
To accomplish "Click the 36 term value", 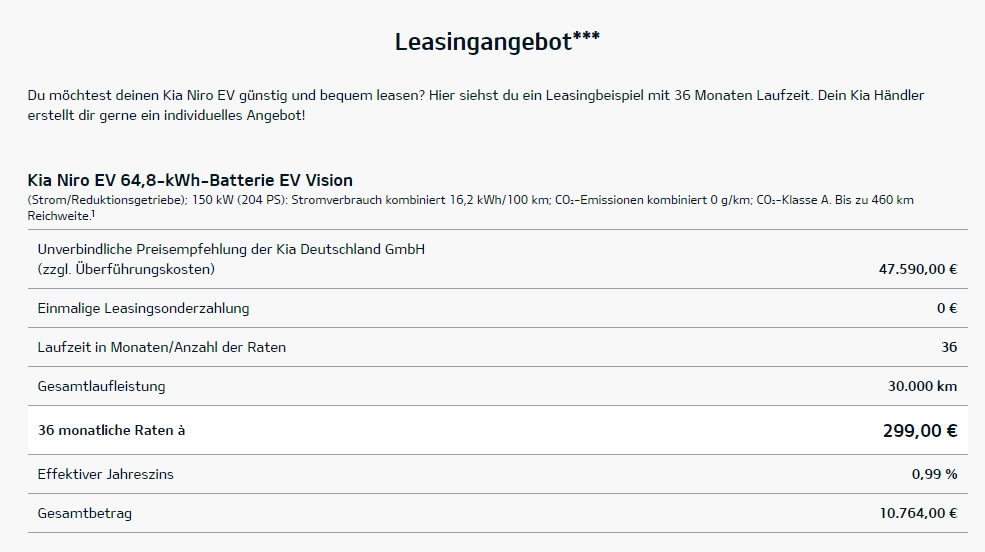I will click(x=949, y=347).
